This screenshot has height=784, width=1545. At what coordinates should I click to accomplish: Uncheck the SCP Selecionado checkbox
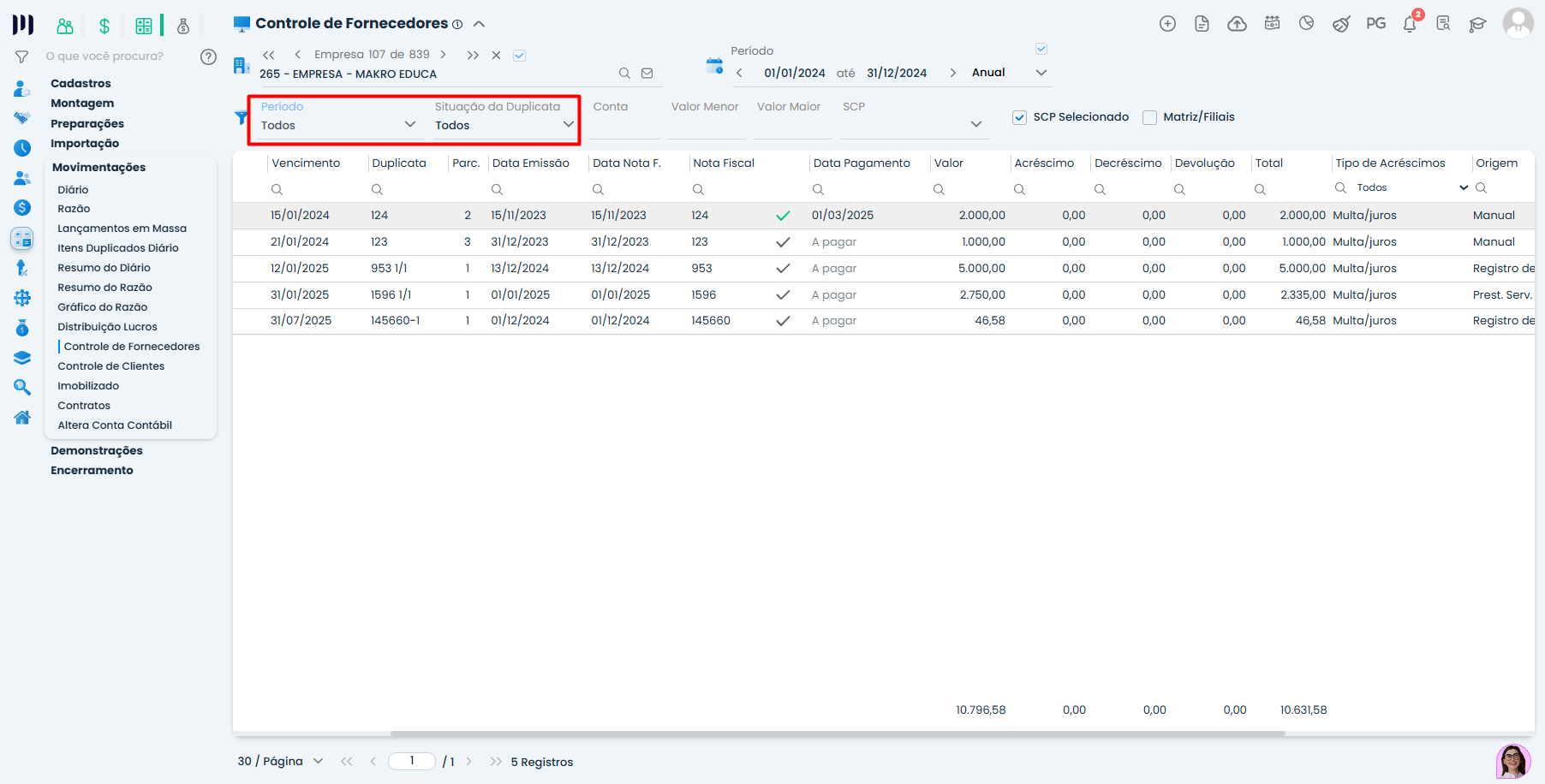1019,117
